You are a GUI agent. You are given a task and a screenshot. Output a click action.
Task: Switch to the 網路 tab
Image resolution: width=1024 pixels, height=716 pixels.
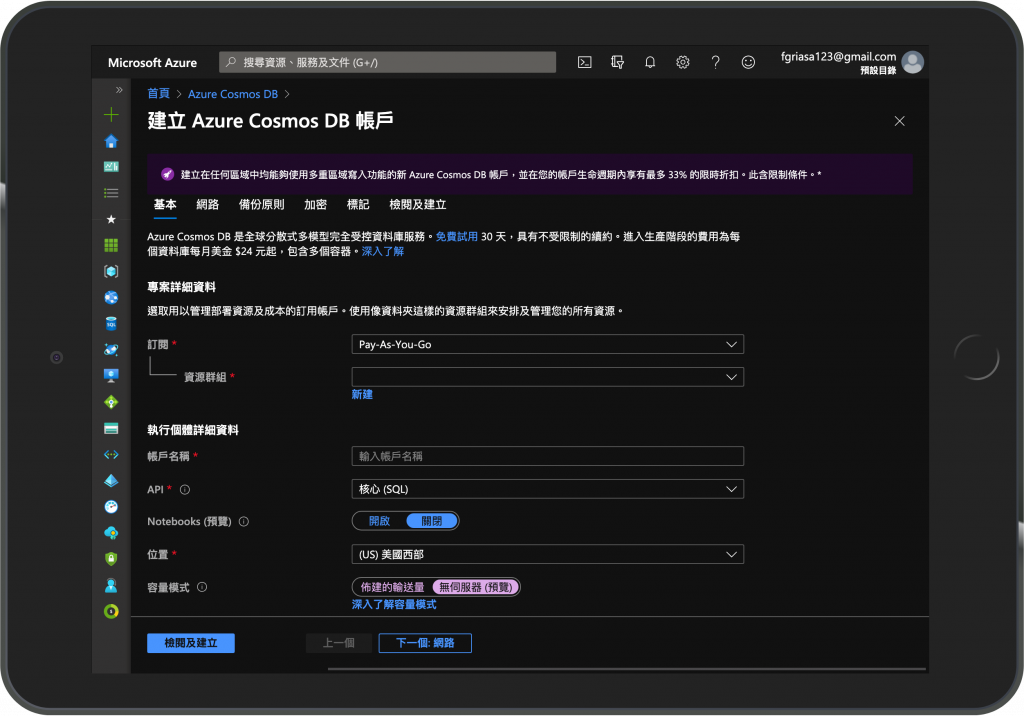(x=208, y=204)
